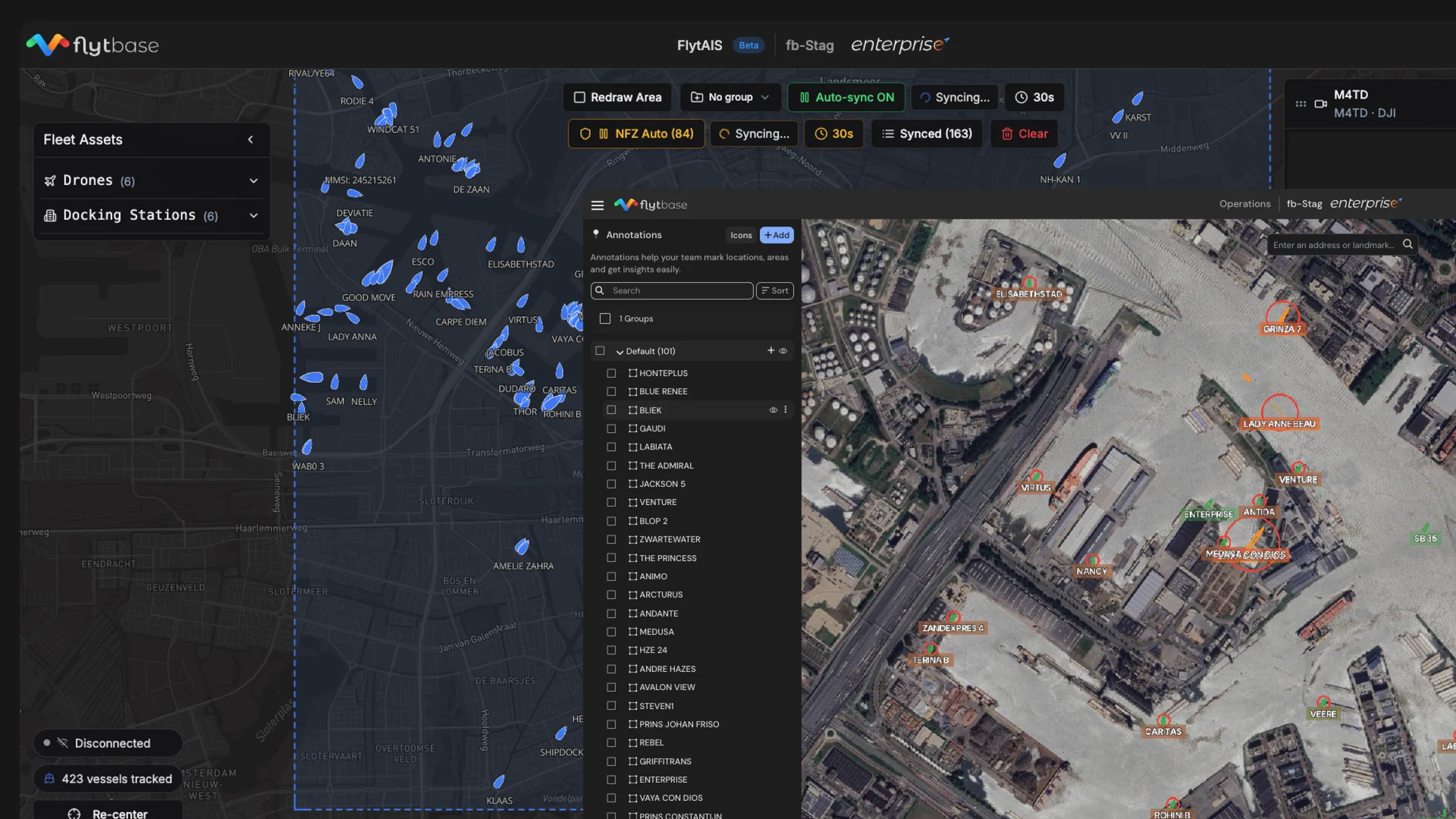Click the fb-Stag label in annotations window header
Image resolution: width=1456 pixels, height=819 pixels.
pos(1304,204)
